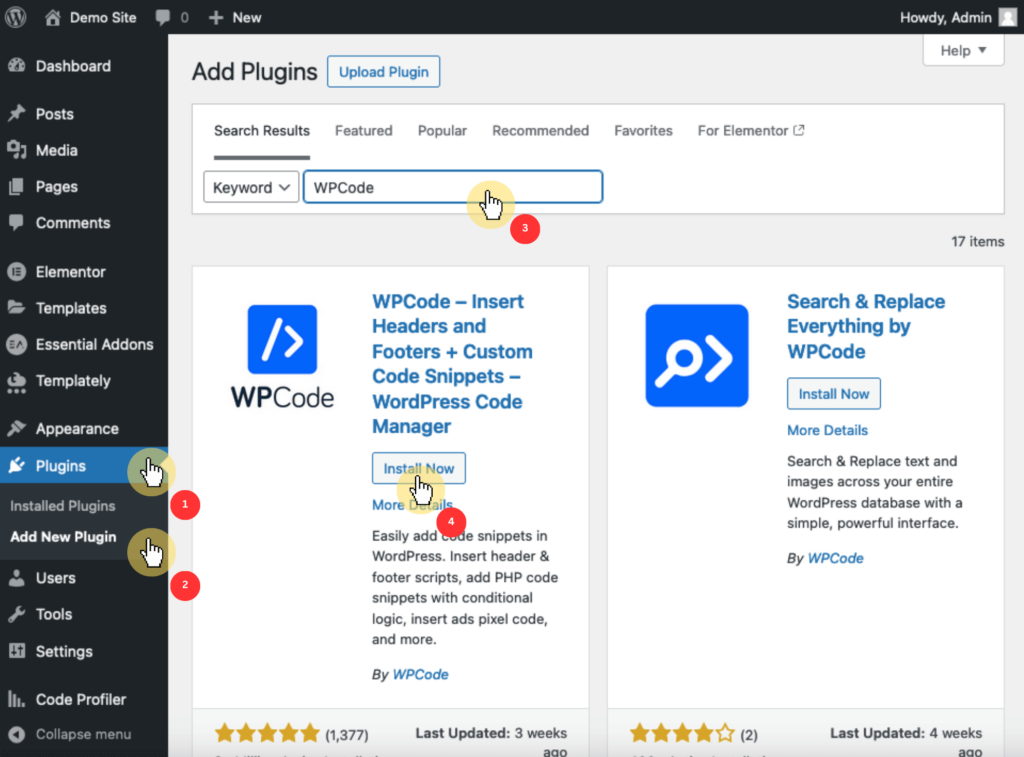Switch to the Search Results tab
The height and width of the screenshot is (757, 1024).
(x=262, y=131)
